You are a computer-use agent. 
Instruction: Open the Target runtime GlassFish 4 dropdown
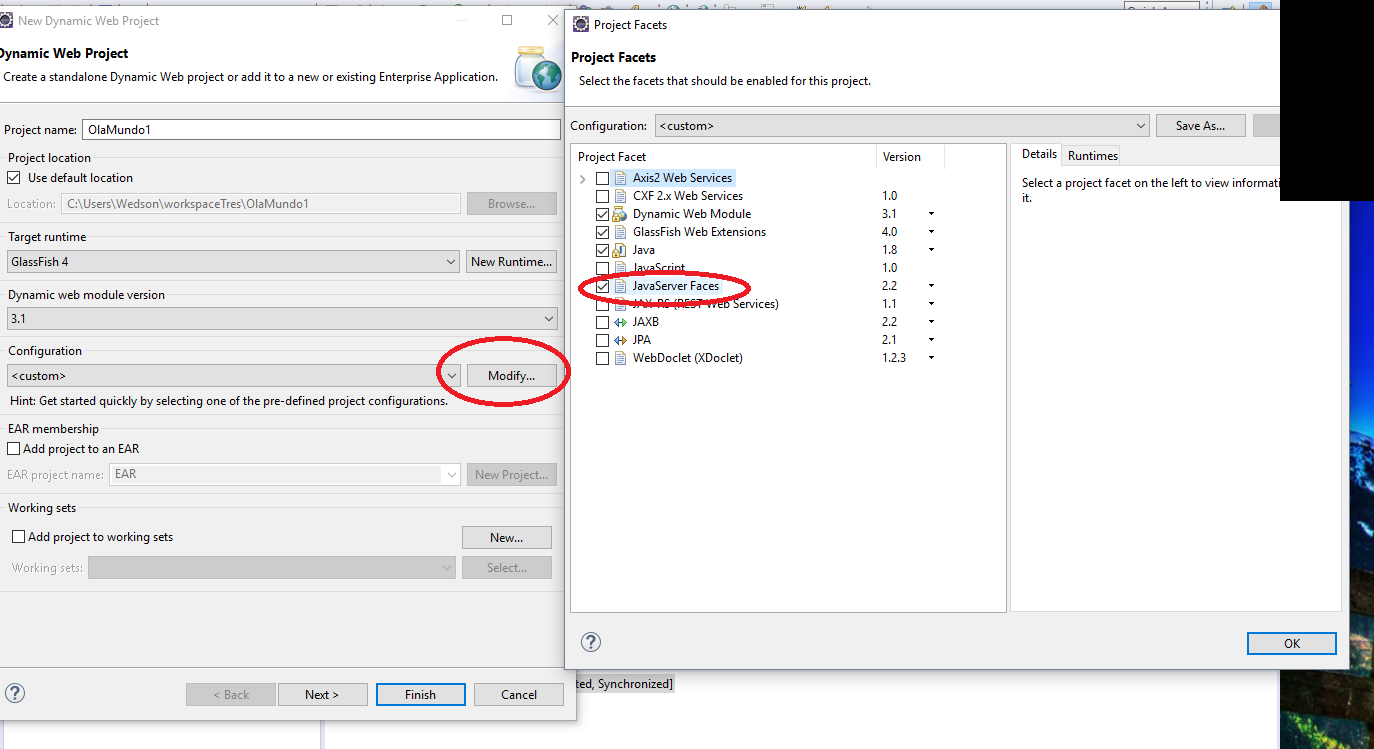pos(232,262)
